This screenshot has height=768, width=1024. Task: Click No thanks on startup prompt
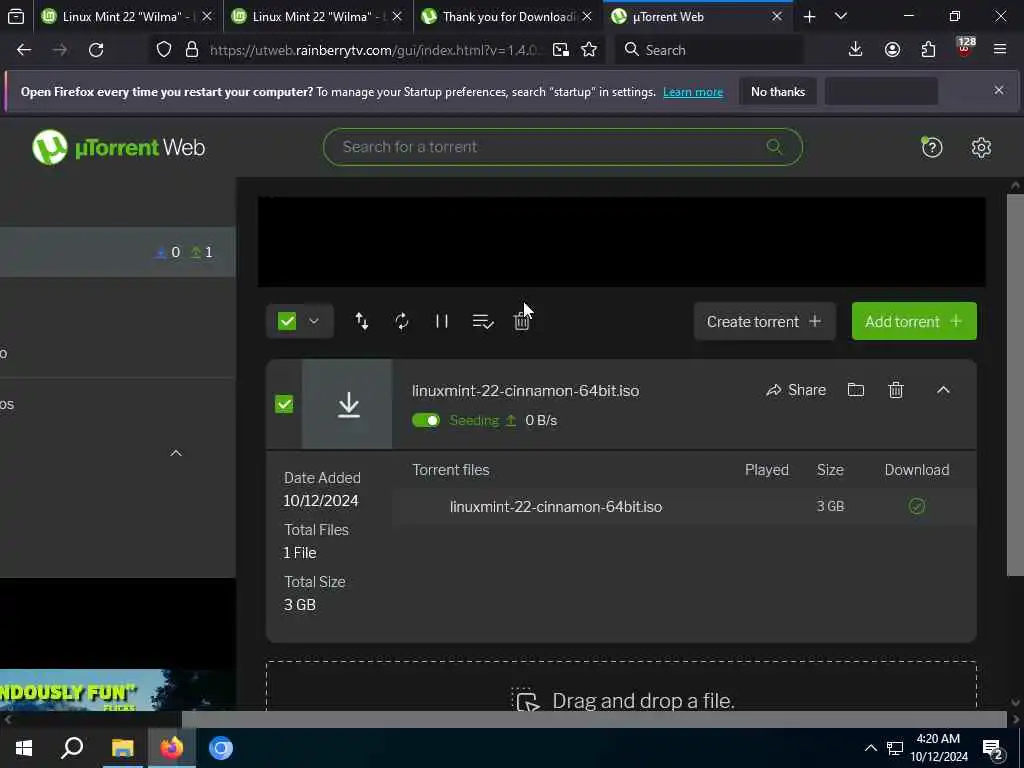778,91
